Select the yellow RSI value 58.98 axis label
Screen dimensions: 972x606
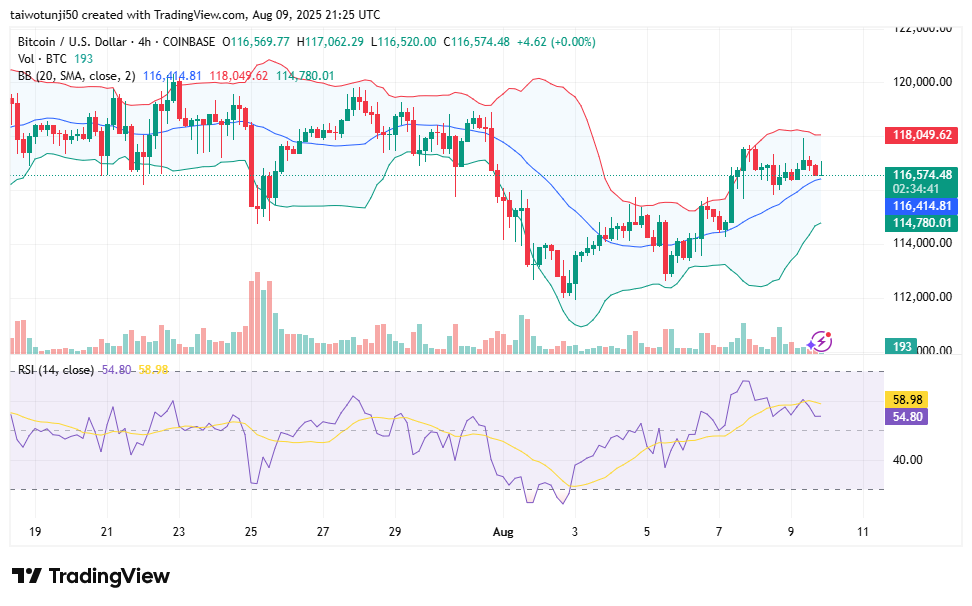[x=906, y=400]
